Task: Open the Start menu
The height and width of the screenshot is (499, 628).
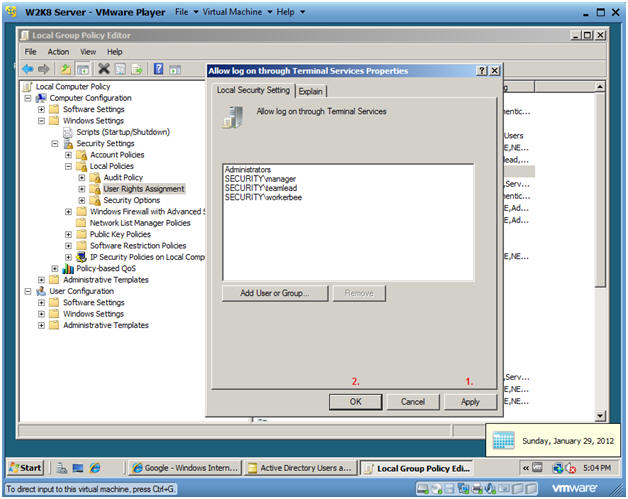Action: point(26,468)
